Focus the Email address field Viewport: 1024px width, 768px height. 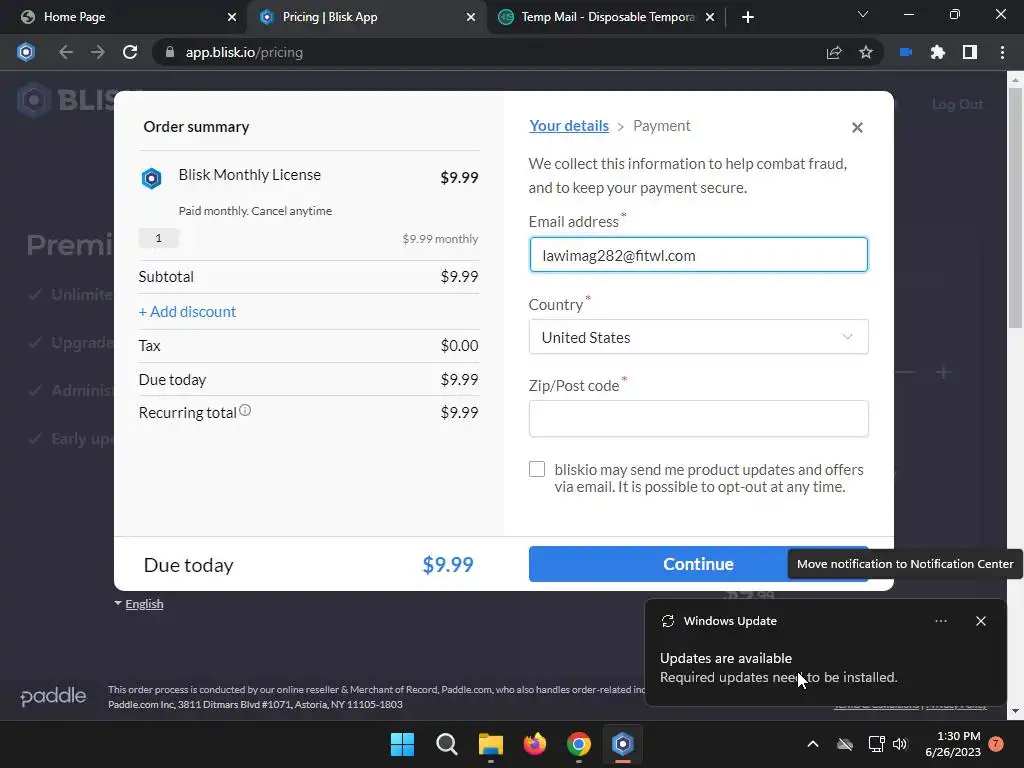[699, 255]
